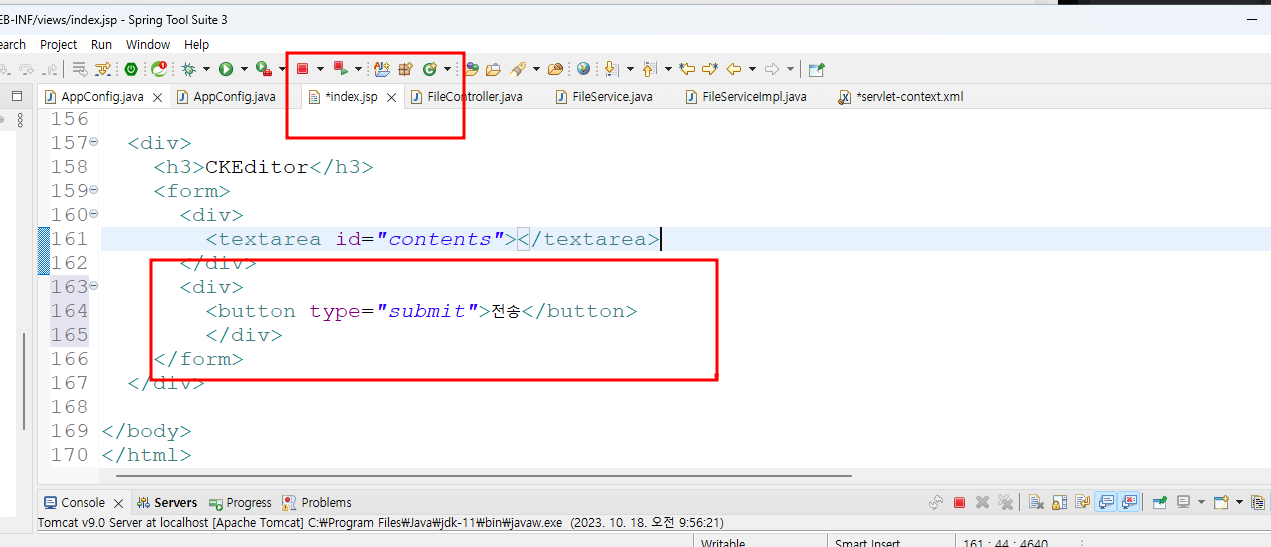Open New Java Class dropdown arrow
1271x547 pixels.
click(x=447, y=69)
